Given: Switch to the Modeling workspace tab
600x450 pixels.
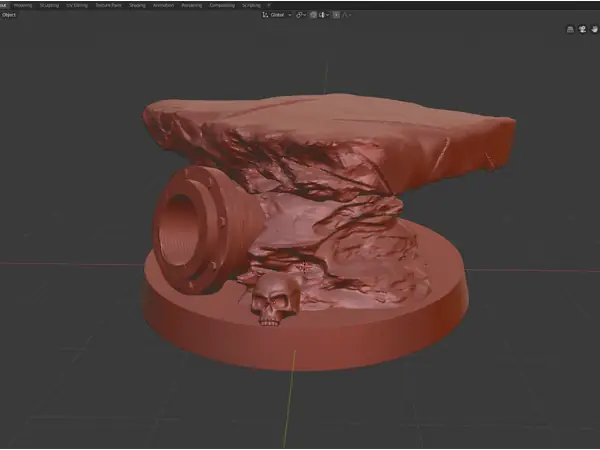Looking at the screenshot, I should [x=23, y=5].
